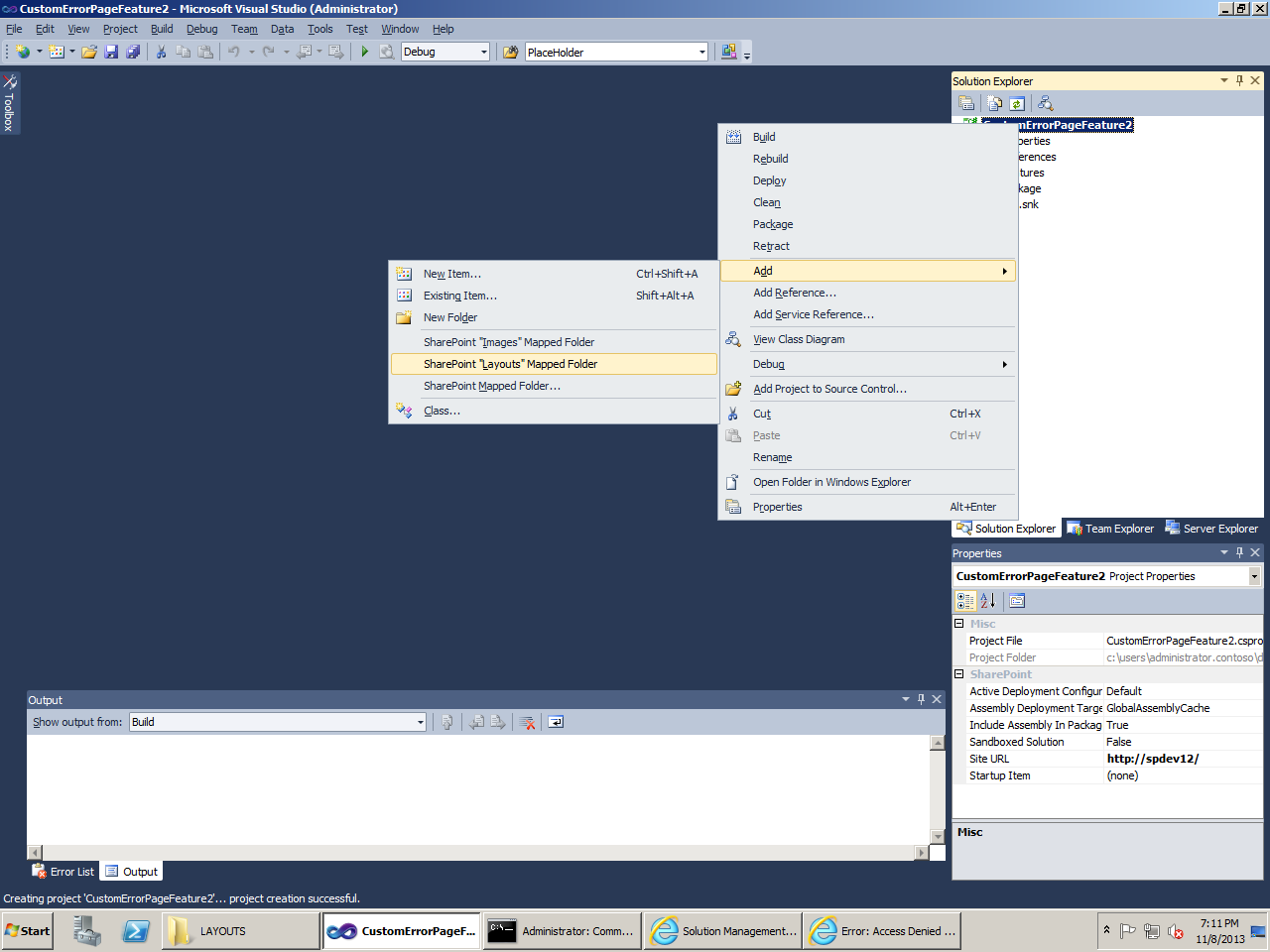
Task: Open the Toolbox side tab
Action: coord(9,102)
